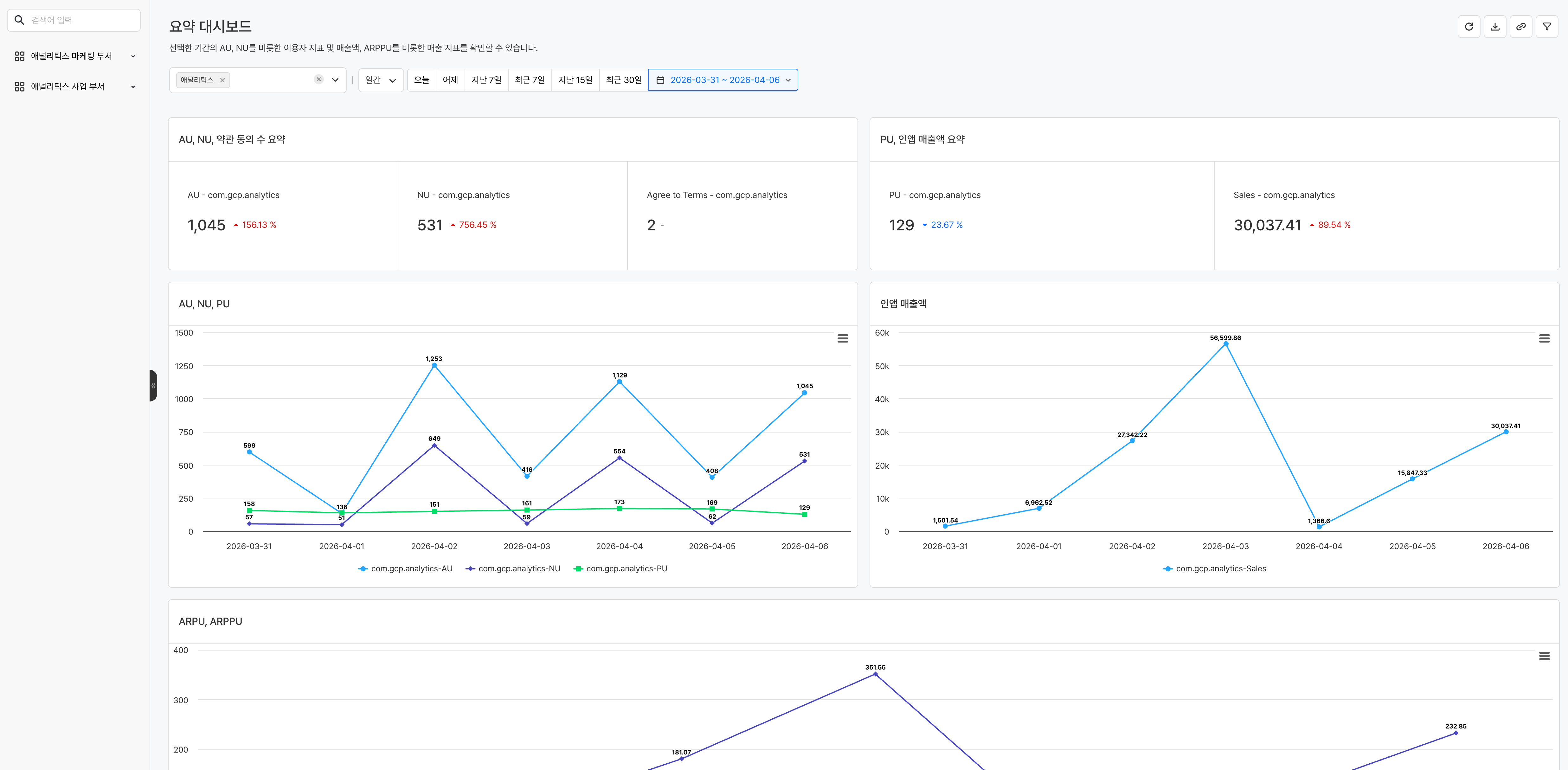Select the 지난 7일 period tab
This screenshot has height=770, width=1568.
(486, 80)
